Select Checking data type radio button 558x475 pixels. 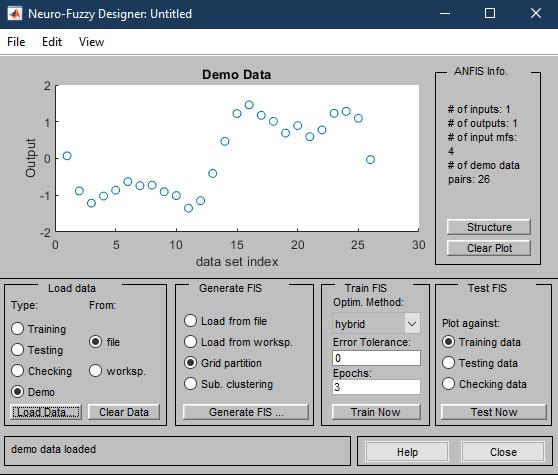[x=17, y=371]
